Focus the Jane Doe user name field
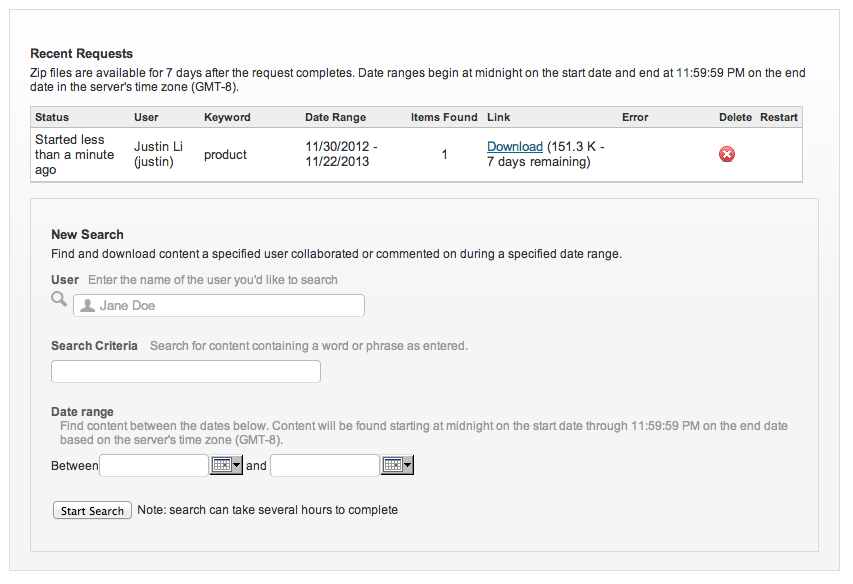Screen dimensions: 853x584 coord(225,306)
